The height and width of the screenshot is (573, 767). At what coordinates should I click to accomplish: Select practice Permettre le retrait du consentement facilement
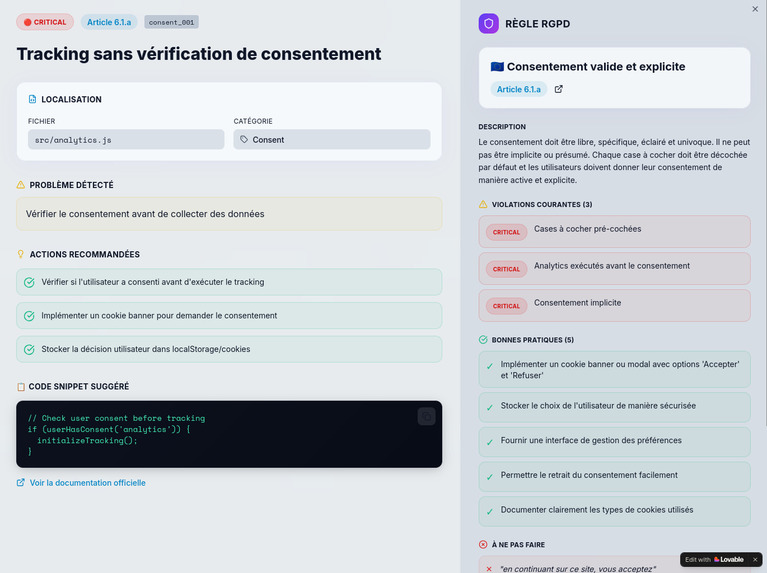coord(614,477)
